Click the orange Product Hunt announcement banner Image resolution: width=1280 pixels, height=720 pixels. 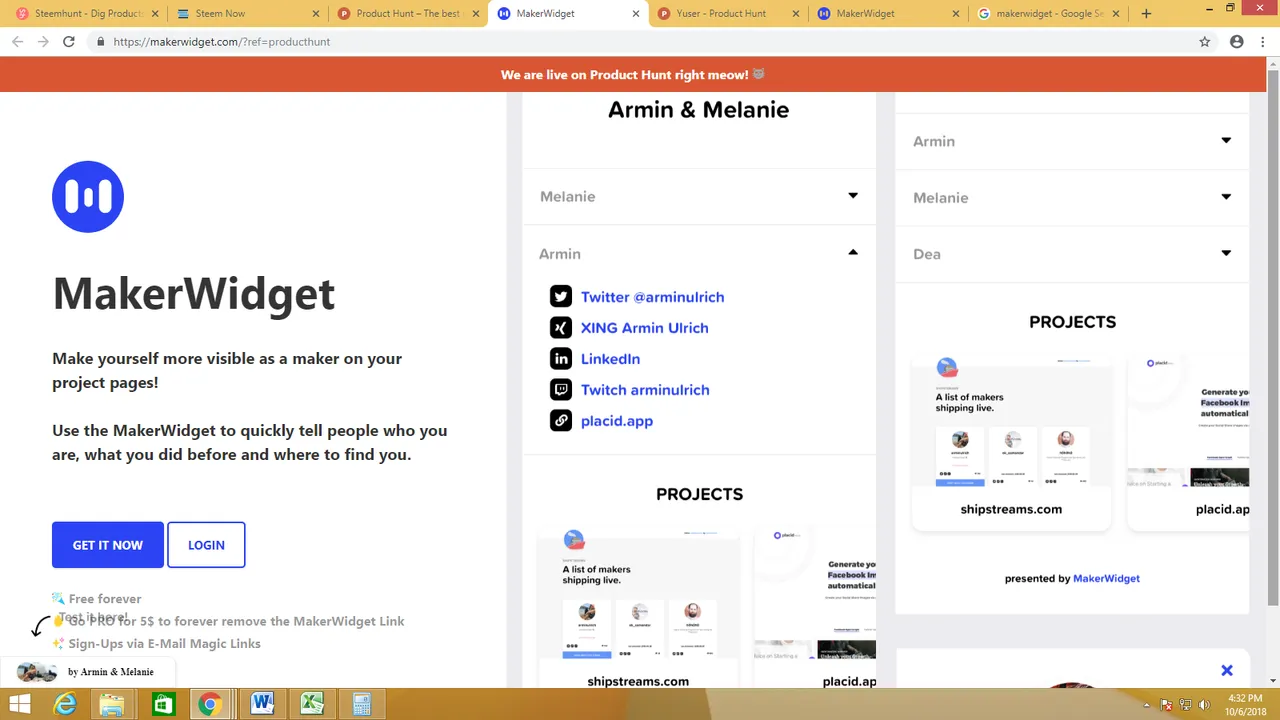pos(633,74)
